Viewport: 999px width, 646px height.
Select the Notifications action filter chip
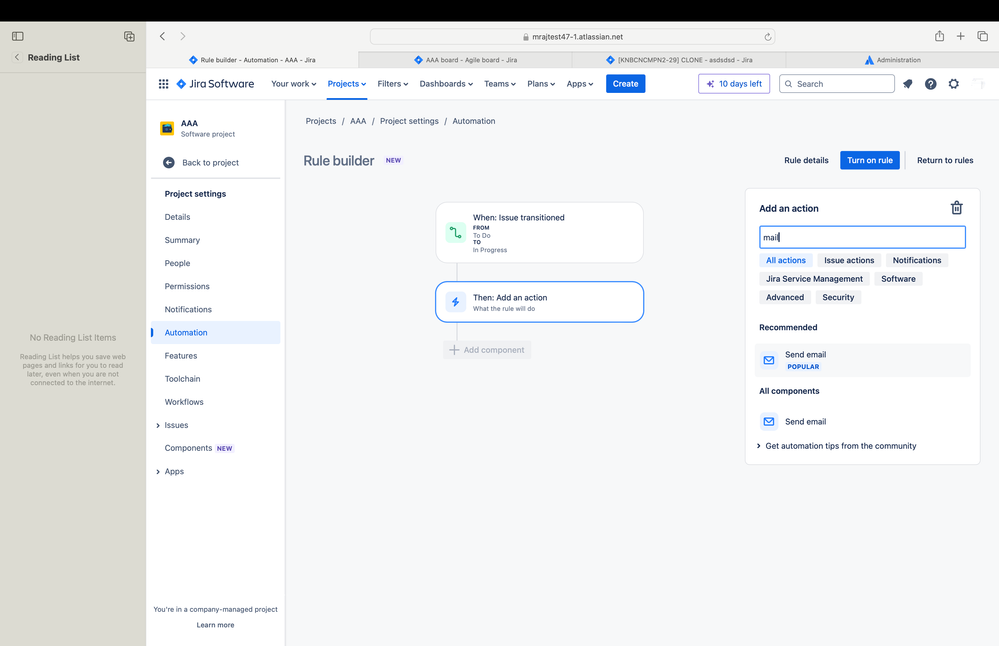(x=917, y=261)
